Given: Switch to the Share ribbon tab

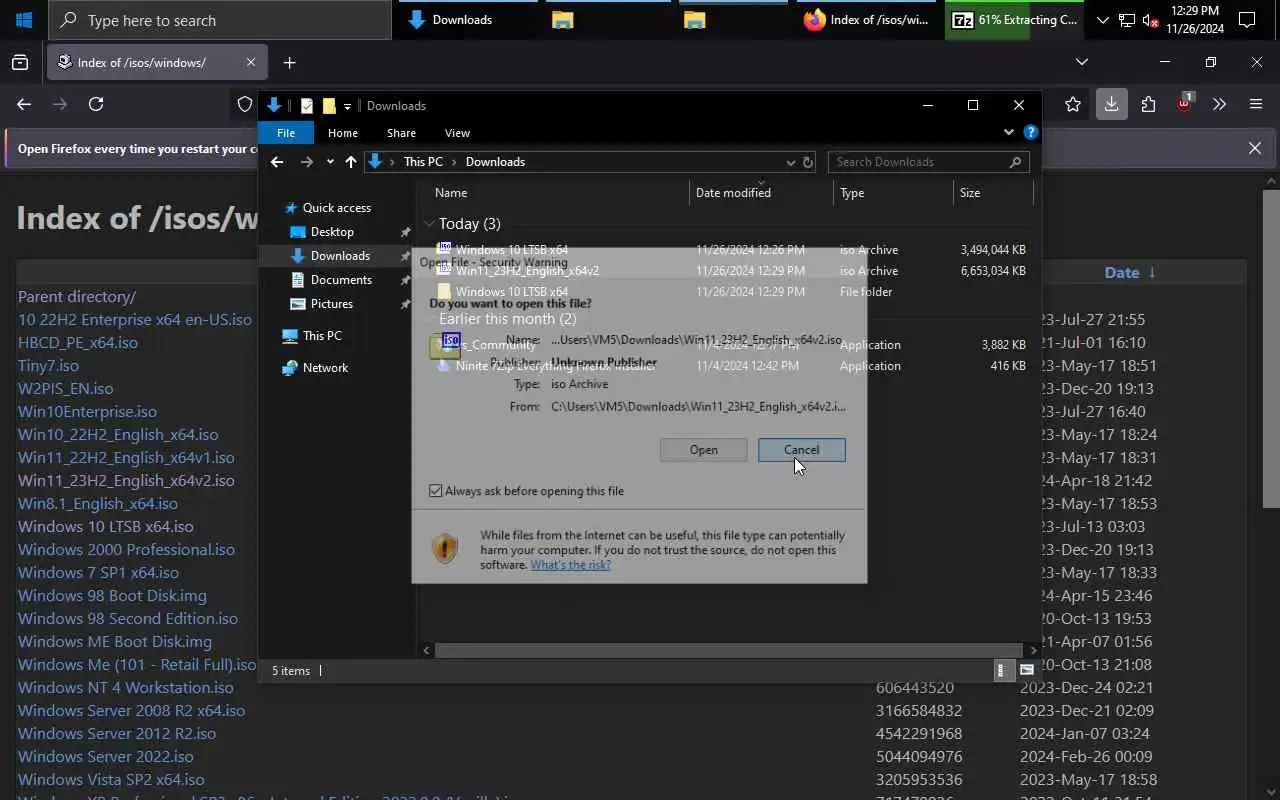Looking at the screenshot, I should click(401, 132).
